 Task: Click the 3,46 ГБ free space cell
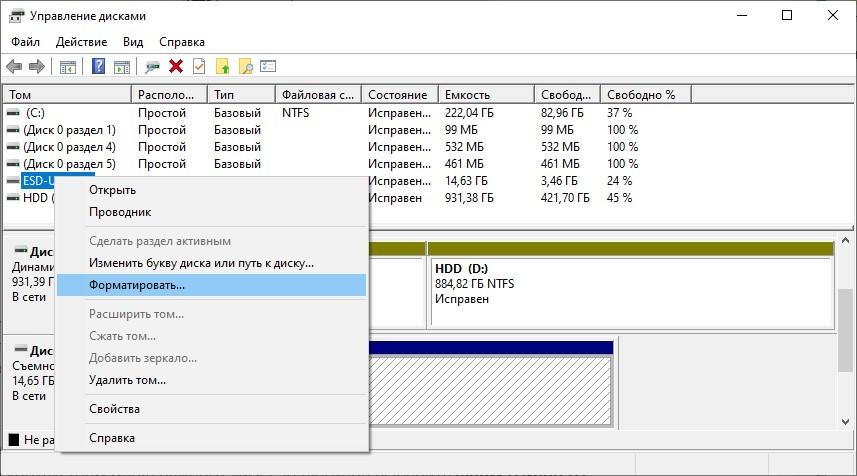pos(559,180)
